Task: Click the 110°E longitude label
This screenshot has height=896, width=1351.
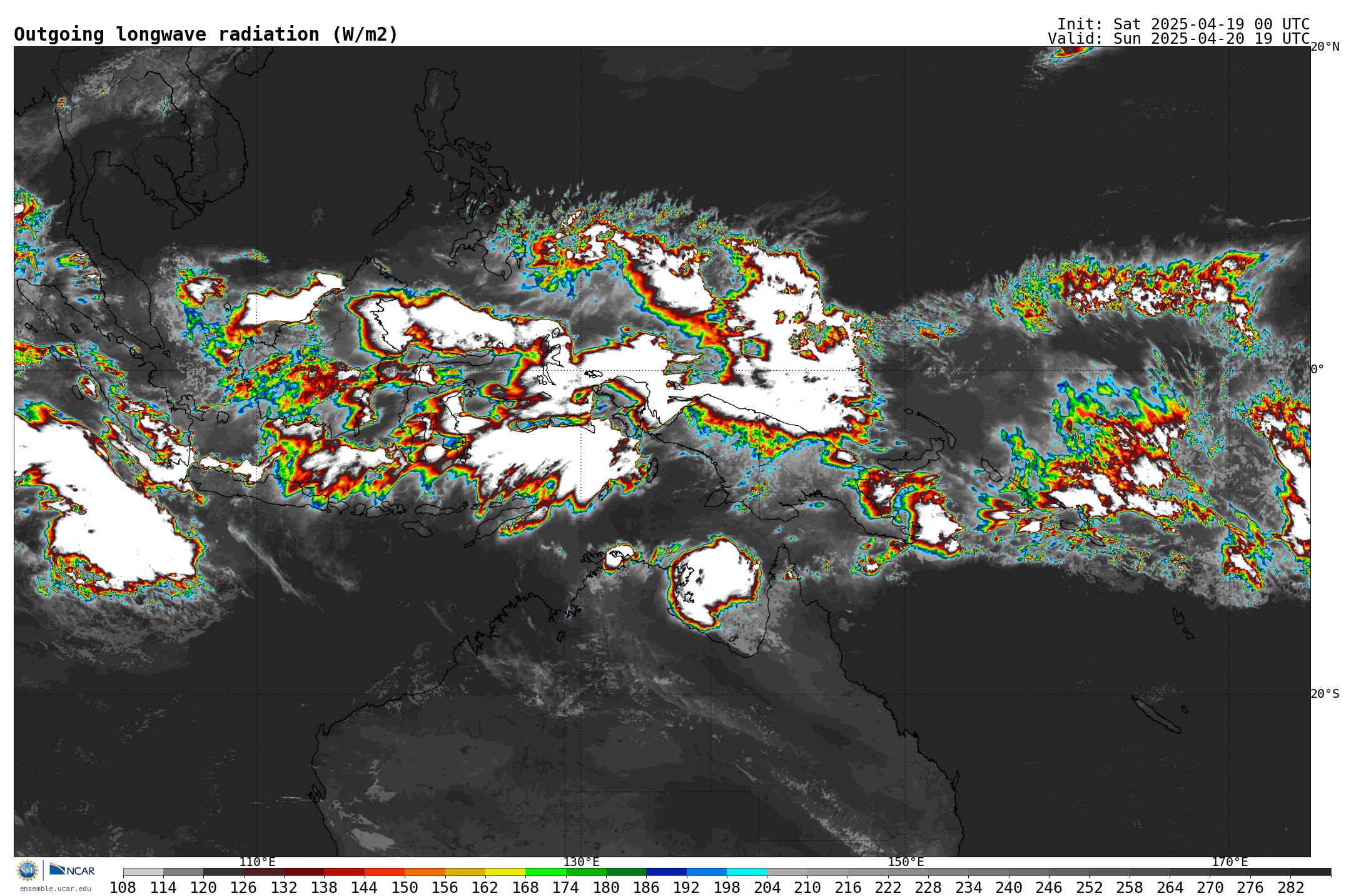Action: point(257,862)
